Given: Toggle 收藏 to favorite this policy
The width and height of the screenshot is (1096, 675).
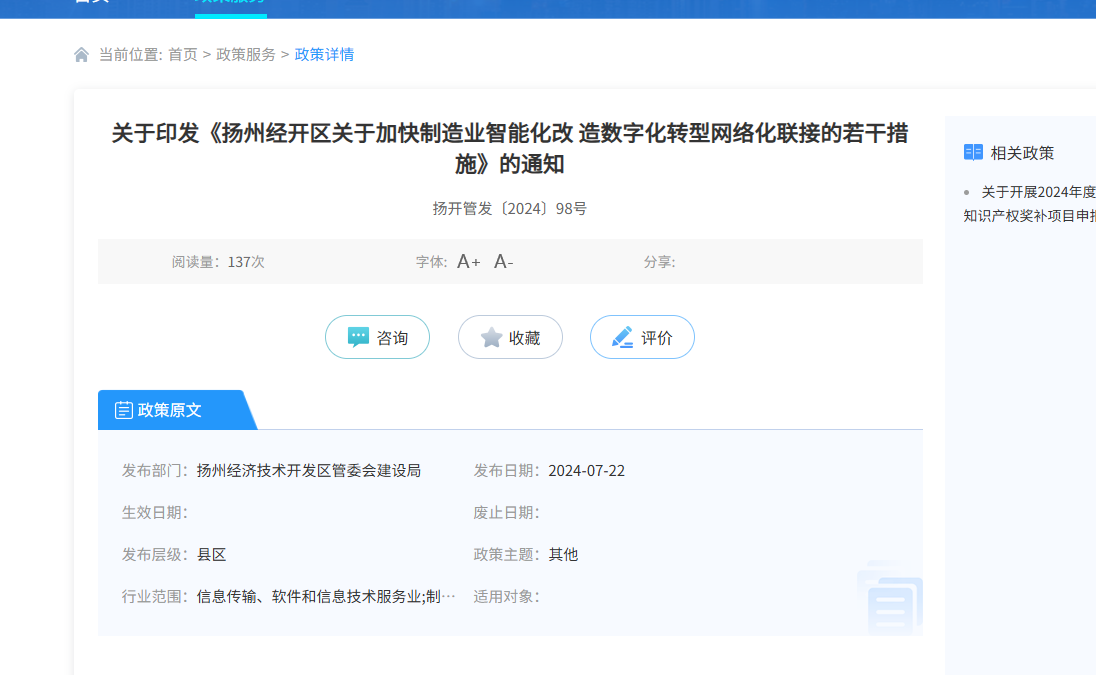Looking at the screenshot, I should coord(510,337).
